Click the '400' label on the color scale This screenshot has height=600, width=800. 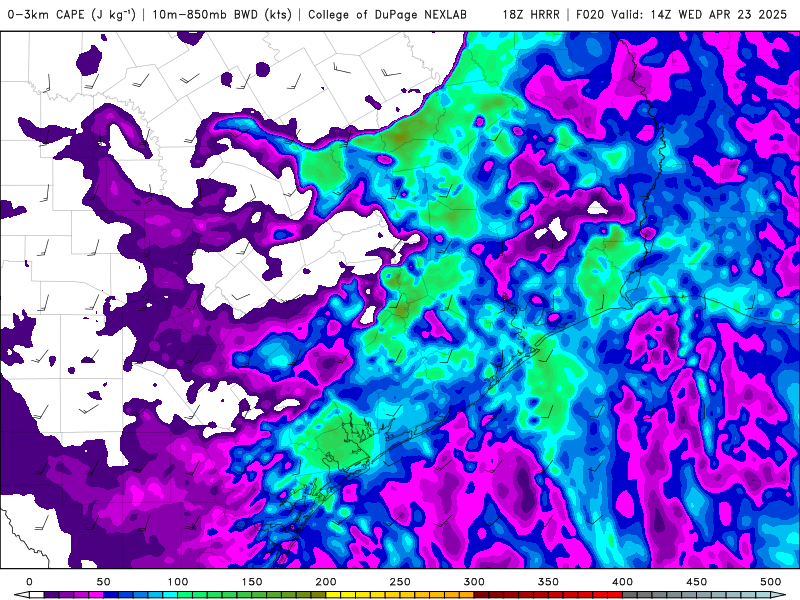pyautogui.click(x=622, y=582)
